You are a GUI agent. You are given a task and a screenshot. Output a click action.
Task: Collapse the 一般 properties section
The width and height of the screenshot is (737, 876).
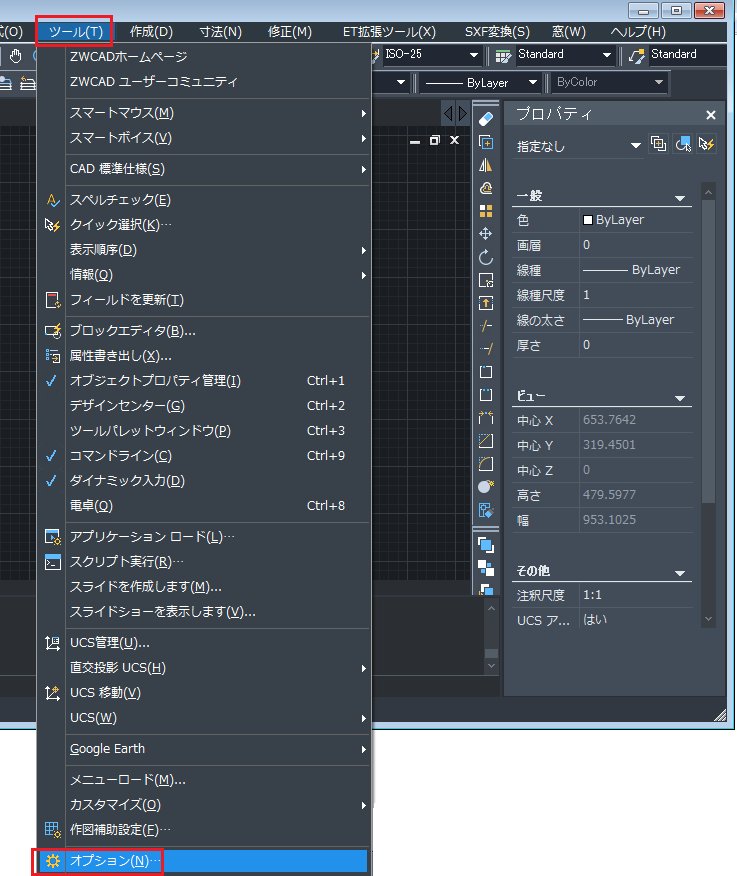pos(680,198)
